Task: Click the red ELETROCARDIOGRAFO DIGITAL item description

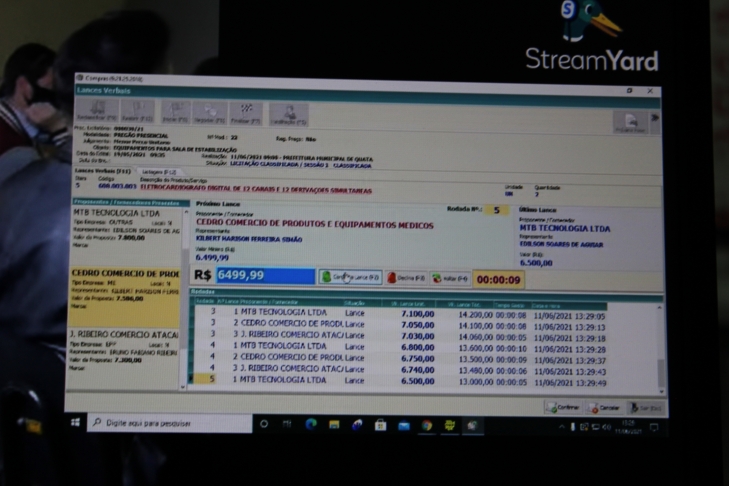Action: pos(256,190)
